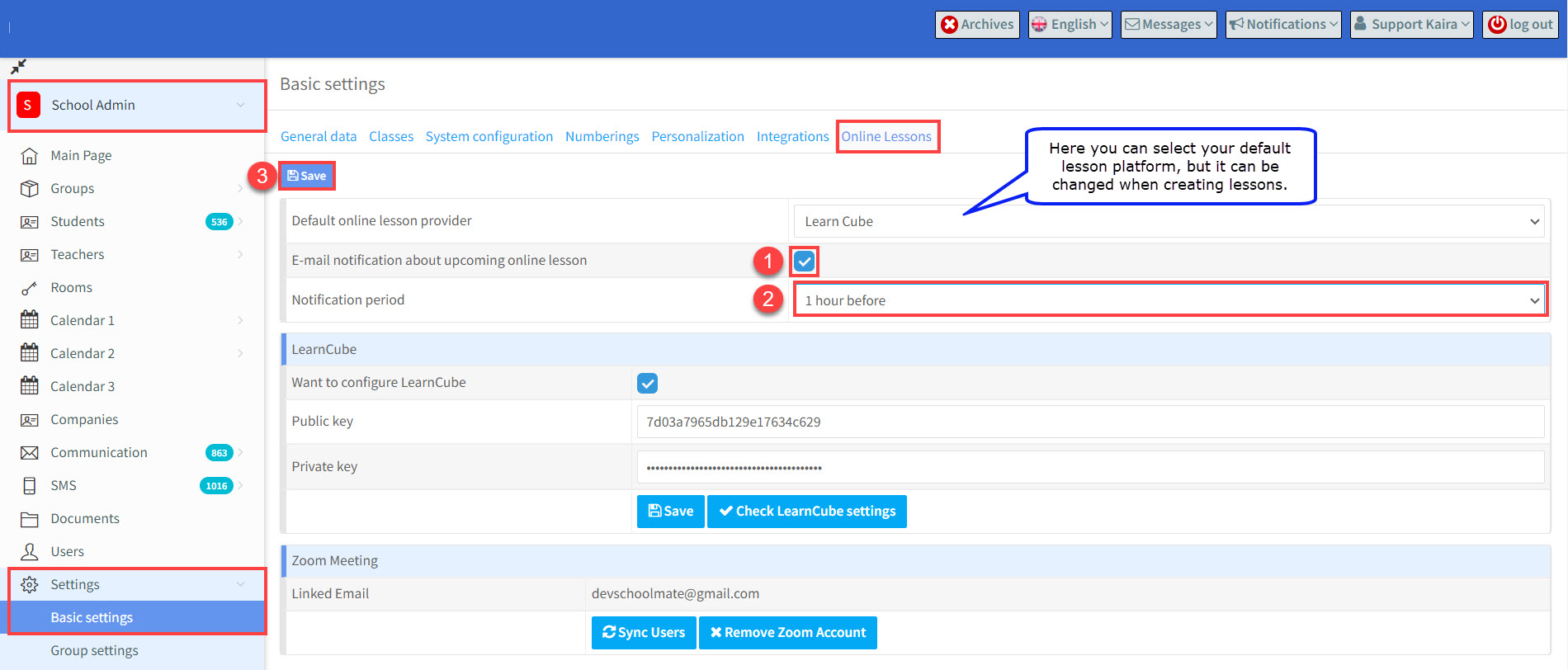Open the Support Kaira account name

coord(1415,25)
